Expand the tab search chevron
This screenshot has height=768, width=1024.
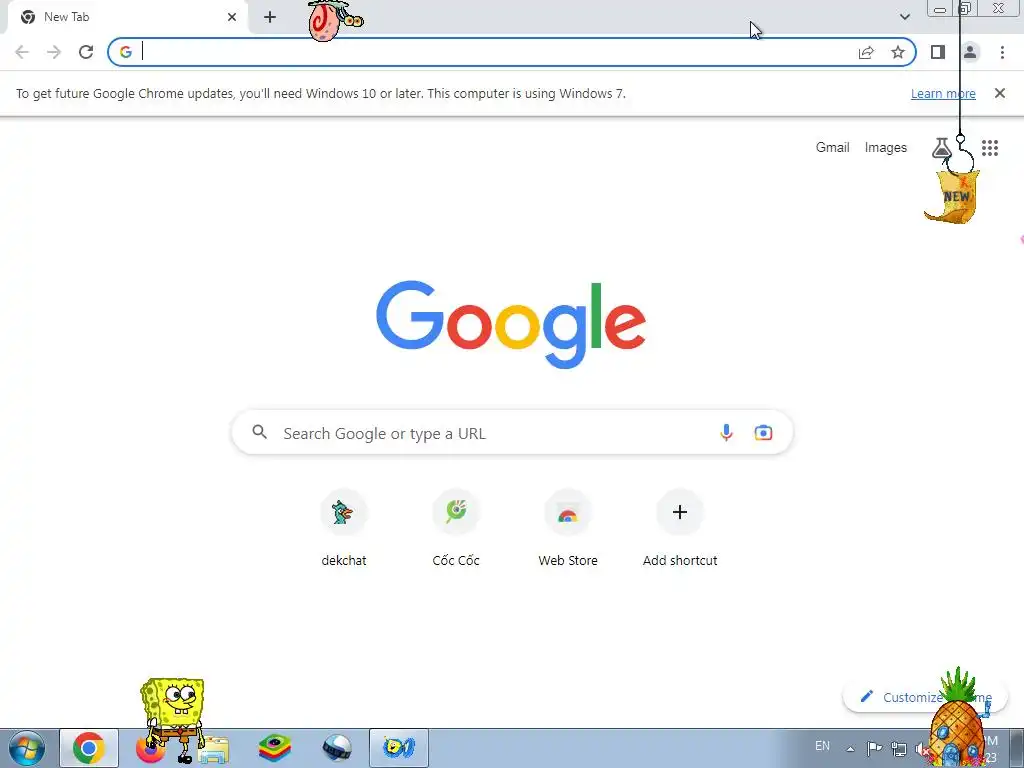coord(904,17)
